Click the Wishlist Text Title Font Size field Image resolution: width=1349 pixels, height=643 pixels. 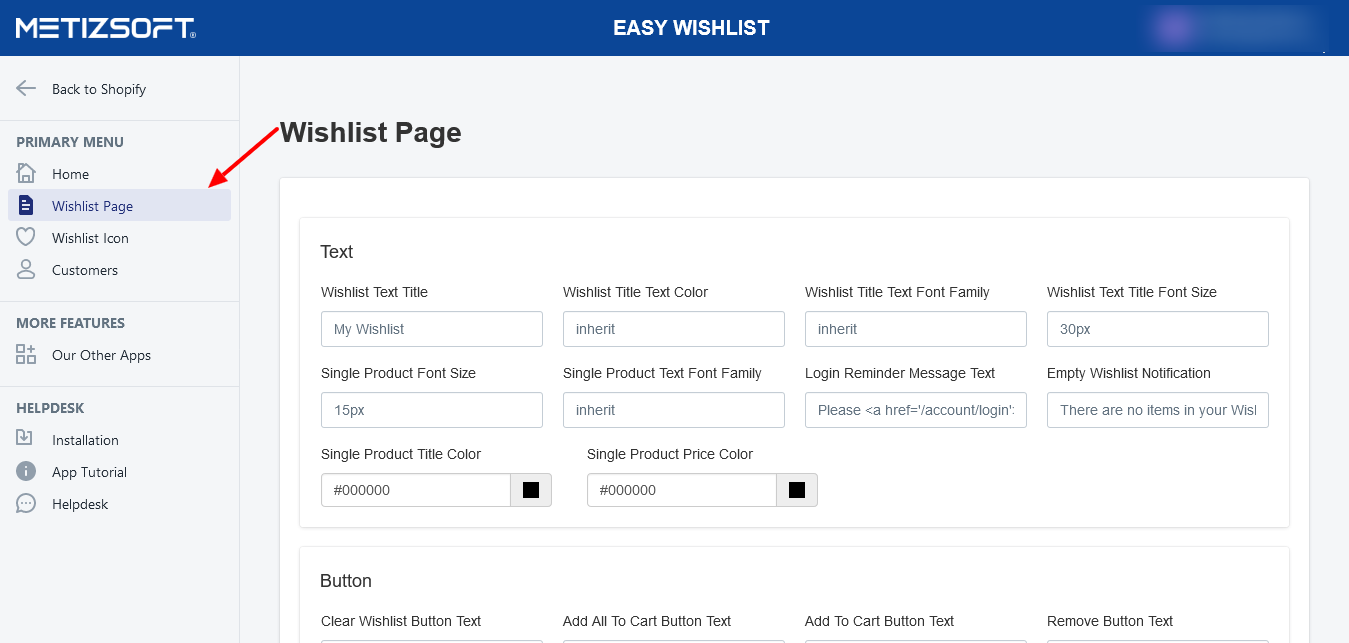tap(1157, 329)
